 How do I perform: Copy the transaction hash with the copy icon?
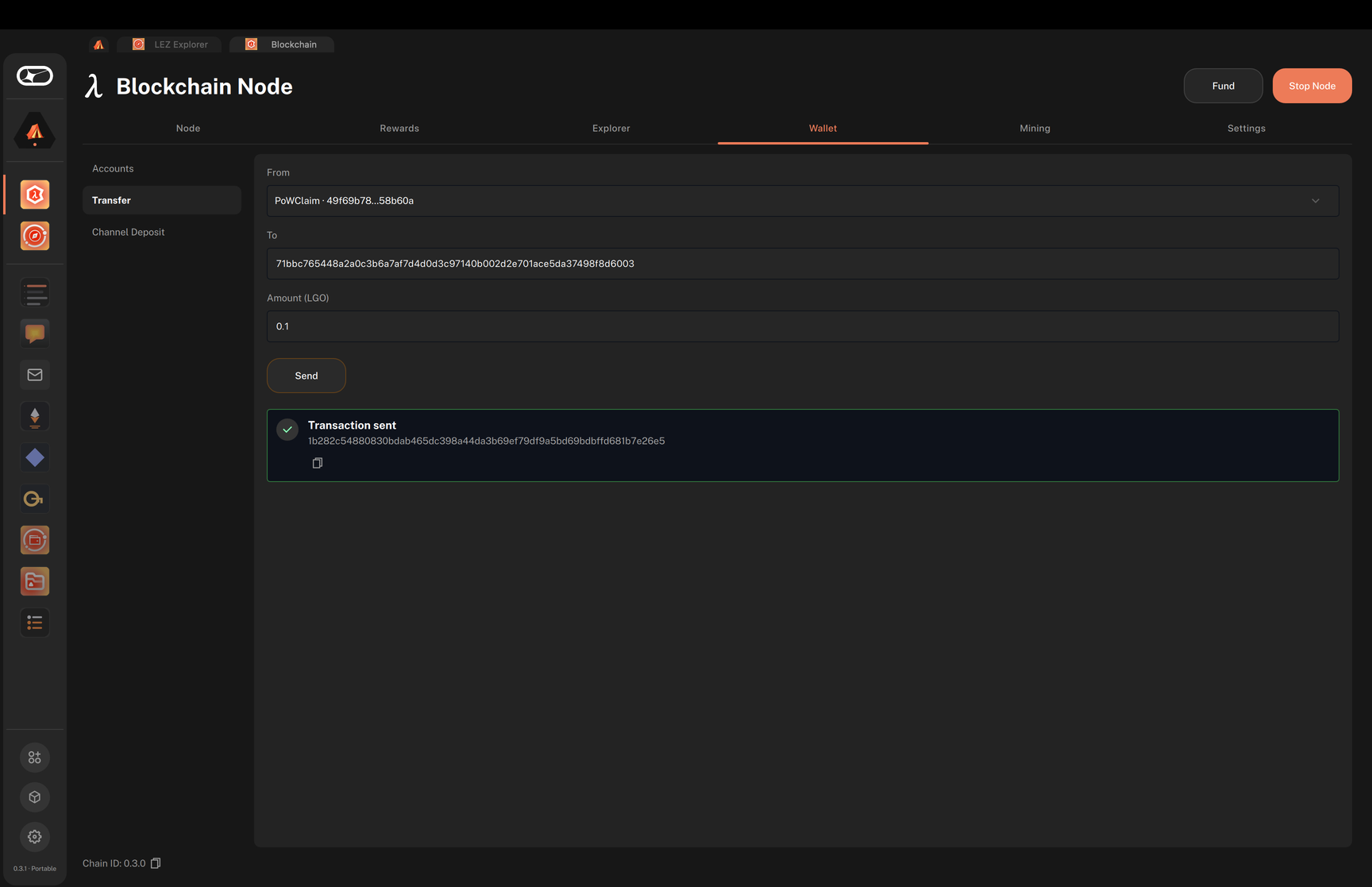[x=318, y=463]
